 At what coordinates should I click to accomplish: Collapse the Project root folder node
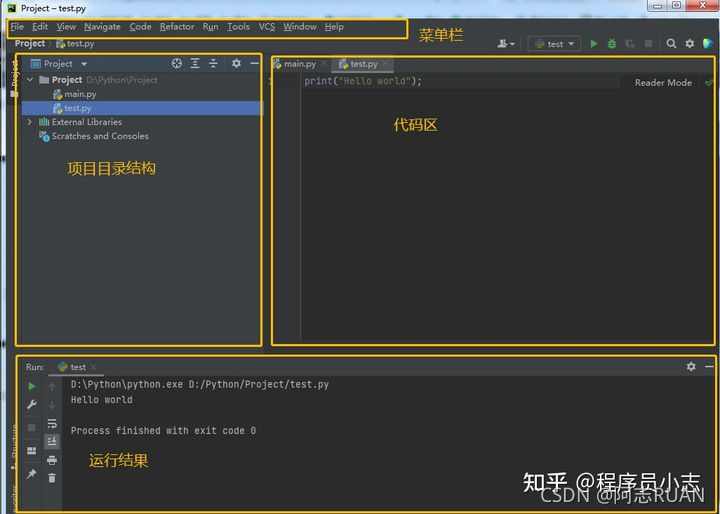coord(30,80)
